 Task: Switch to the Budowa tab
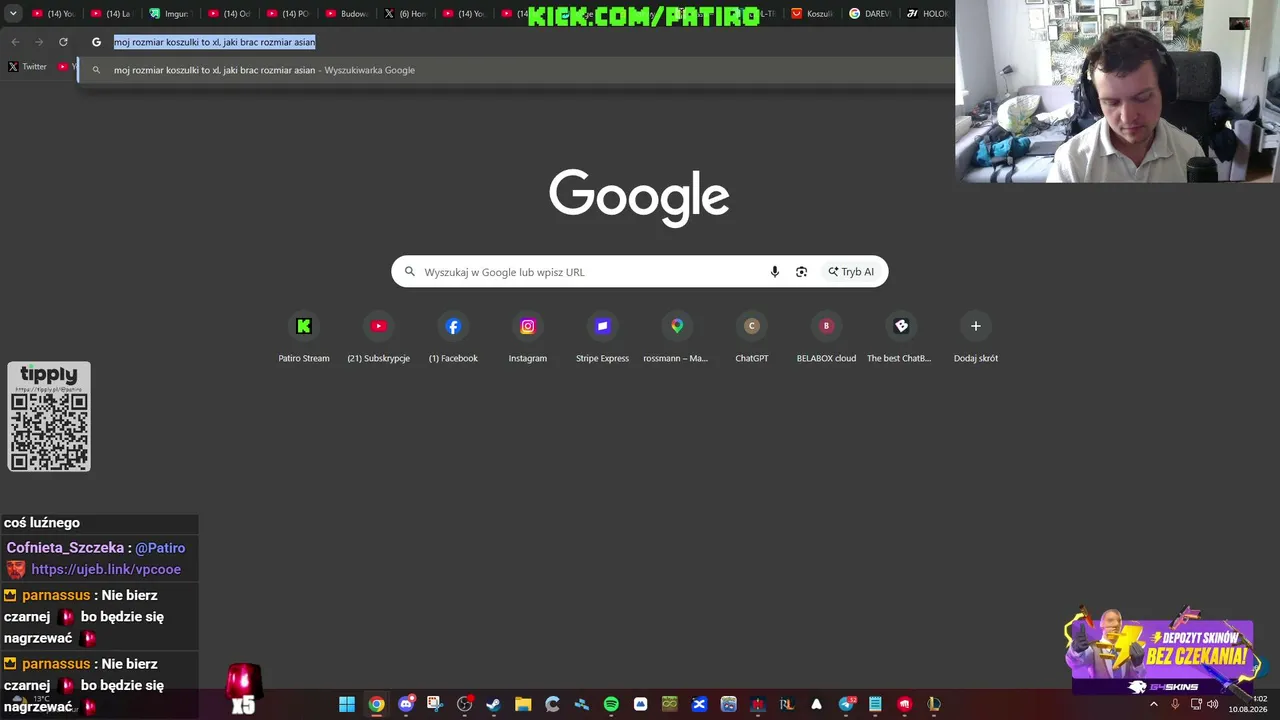347,14
